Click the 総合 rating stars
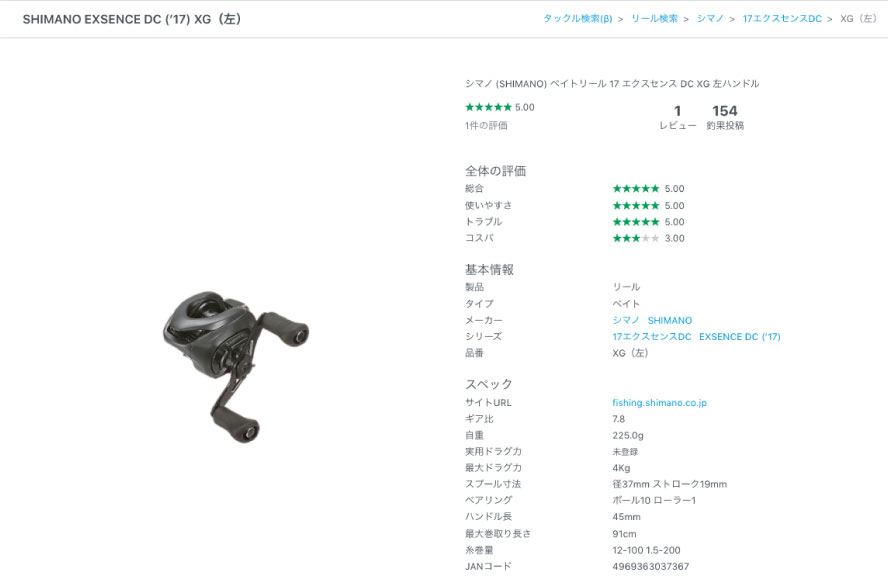Viewport: 888px width, 583px height. (x=636, y=189)
